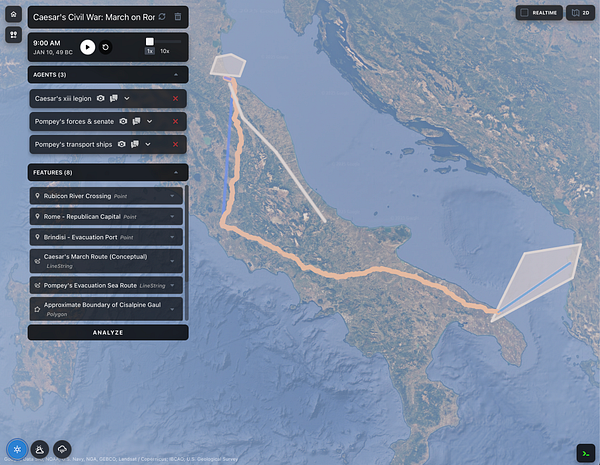Image resolution: width=600 pixels, height=465 pixels.
Task: Click the scenario title Caesar's Civil War
Action: click(x=94, y=17)
